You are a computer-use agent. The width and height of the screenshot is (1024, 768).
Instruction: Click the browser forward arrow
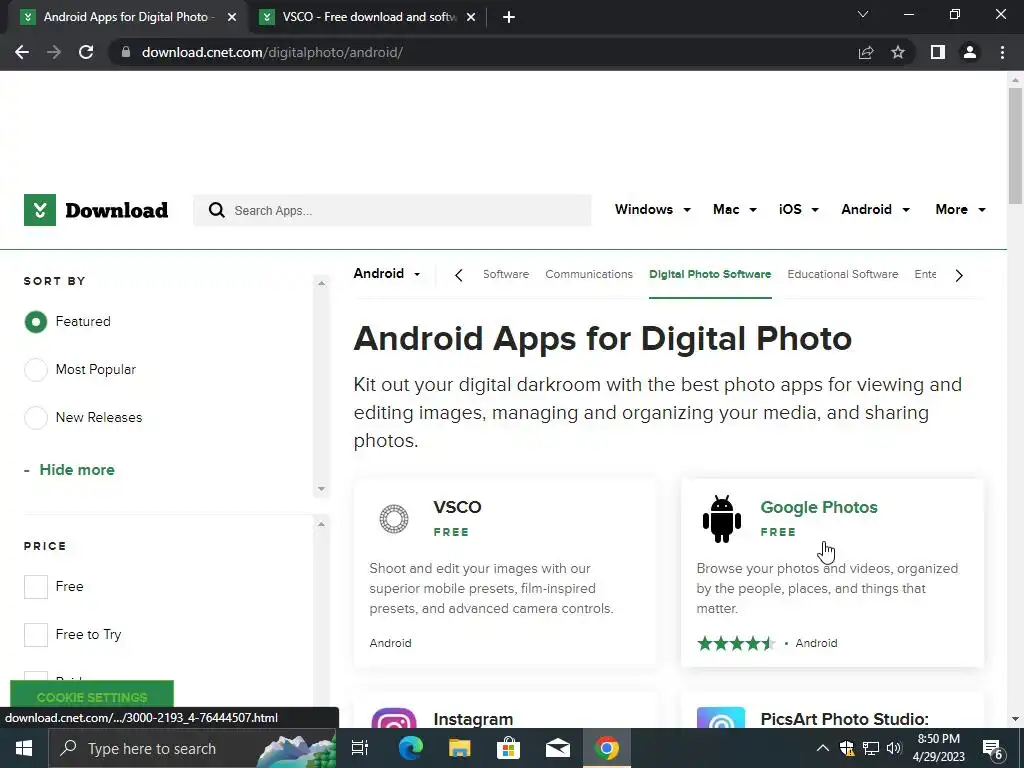point(54,52)
